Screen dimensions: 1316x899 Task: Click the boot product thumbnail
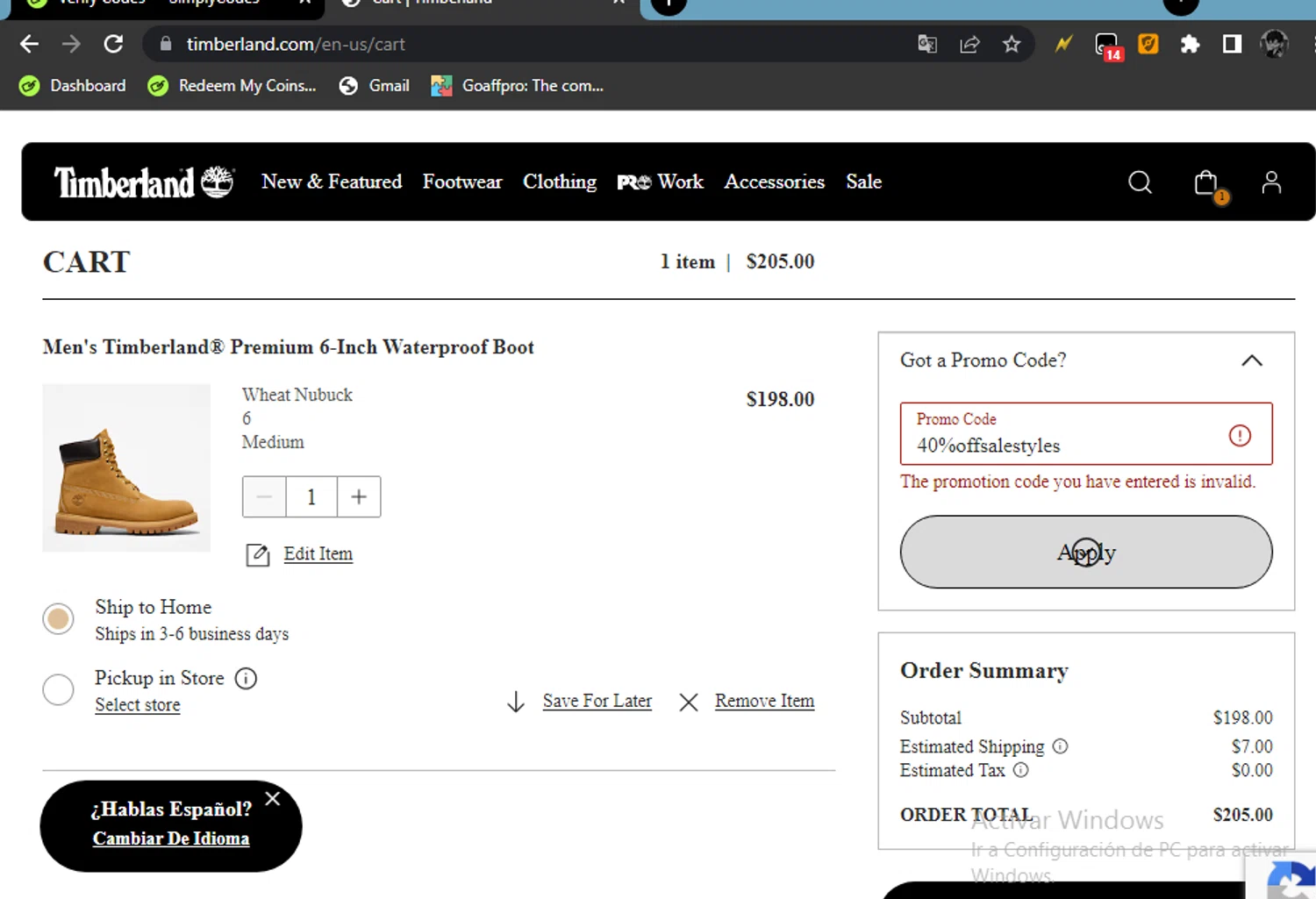click(126, 468)
